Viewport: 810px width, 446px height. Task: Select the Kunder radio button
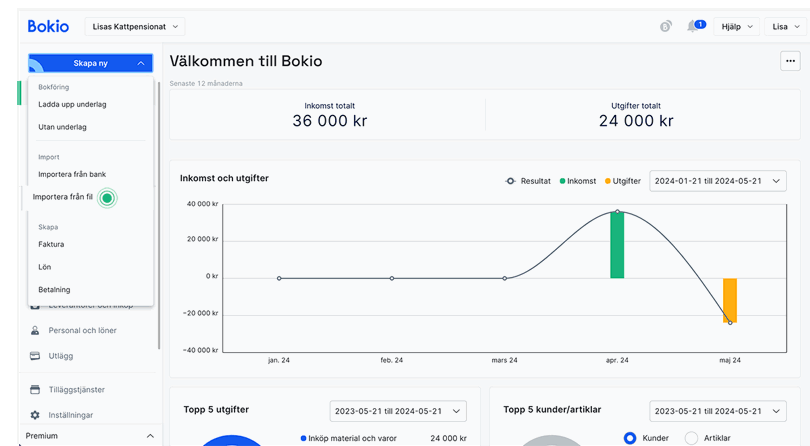click(630, 438)
